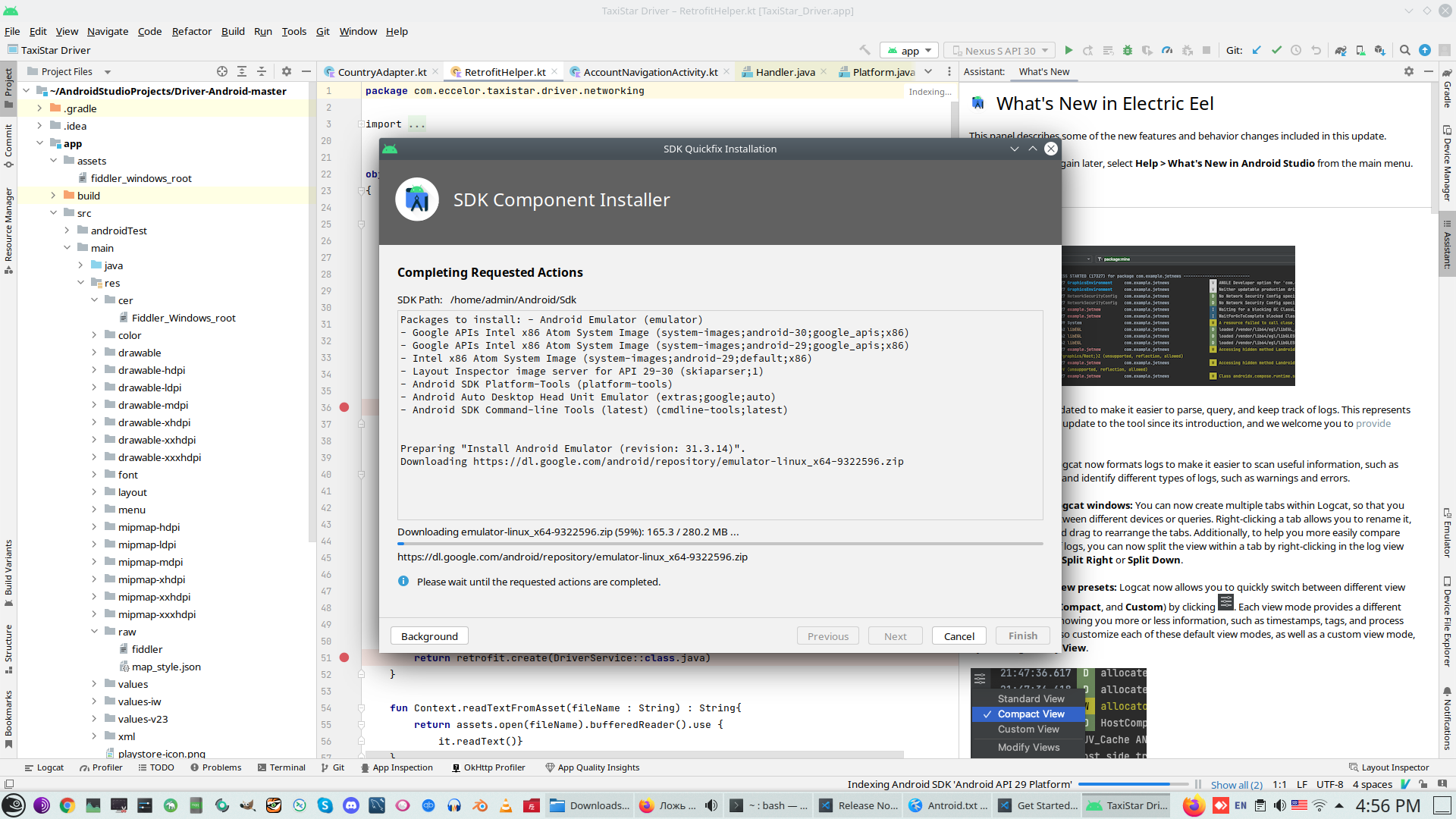The image size is (1456, 819).
Task: Click the green Run app play icon
Action: [1068, 50]
